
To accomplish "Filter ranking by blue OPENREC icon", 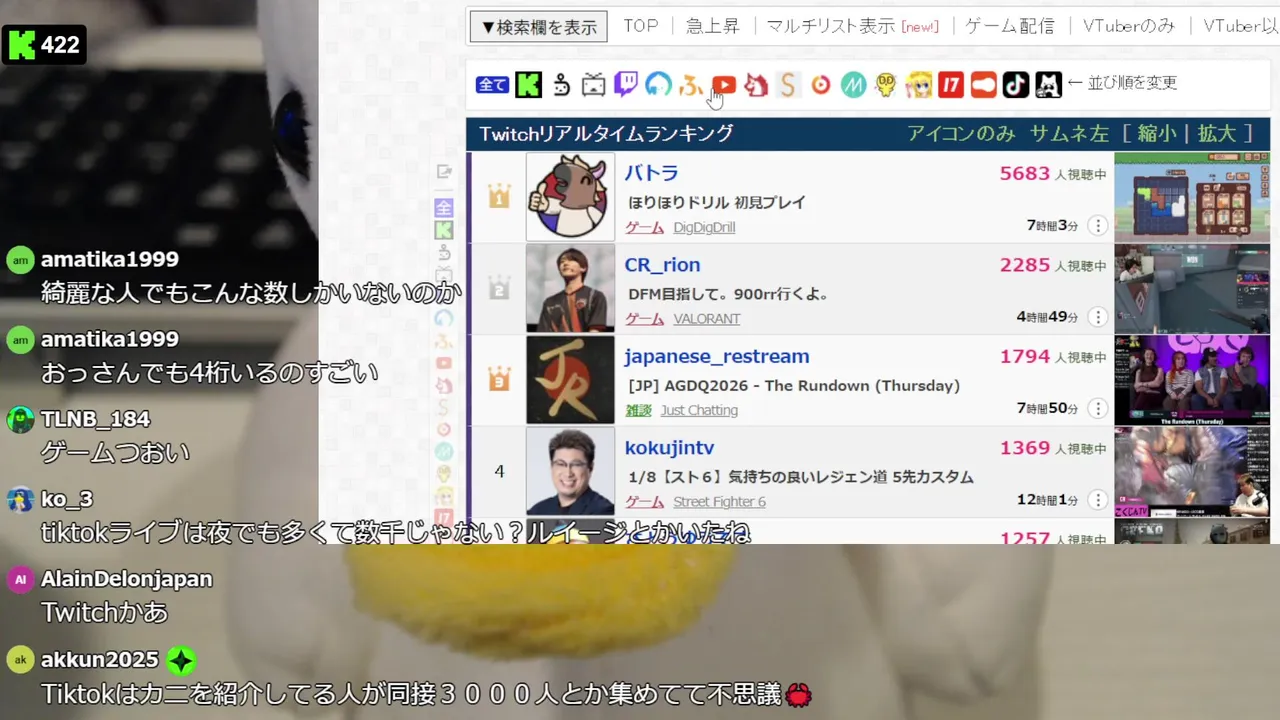I will (658, 85).
